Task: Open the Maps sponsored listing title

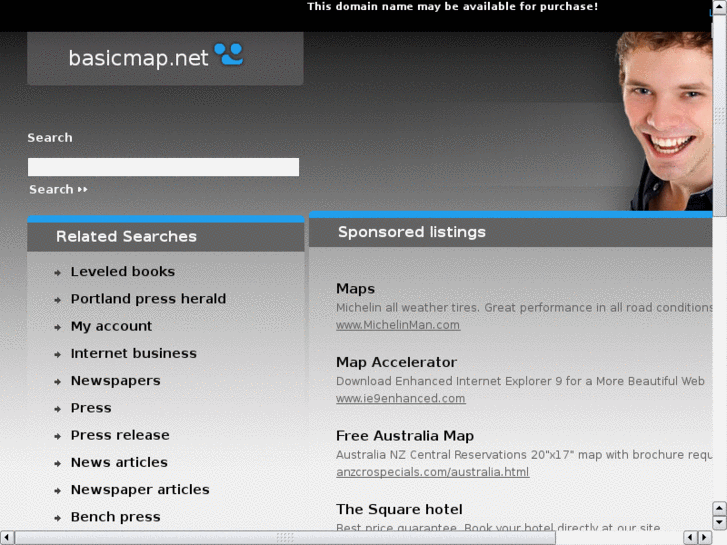Action: [x=355, y=289]
